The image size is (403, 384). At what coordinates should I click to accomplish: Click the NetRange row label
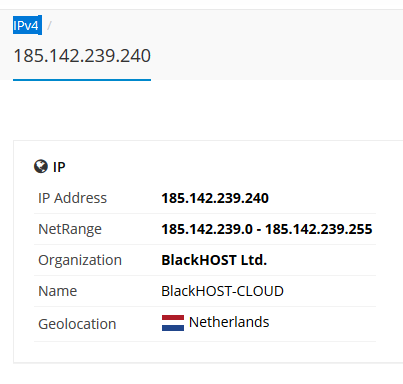70,229
